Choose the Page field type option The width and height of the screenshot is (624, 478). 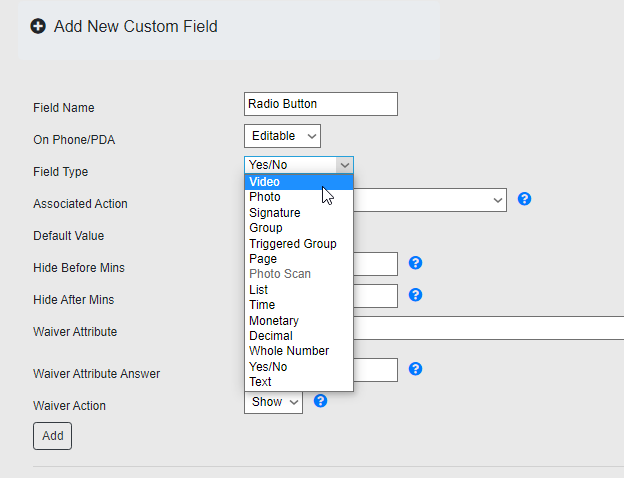click(263, 259)
